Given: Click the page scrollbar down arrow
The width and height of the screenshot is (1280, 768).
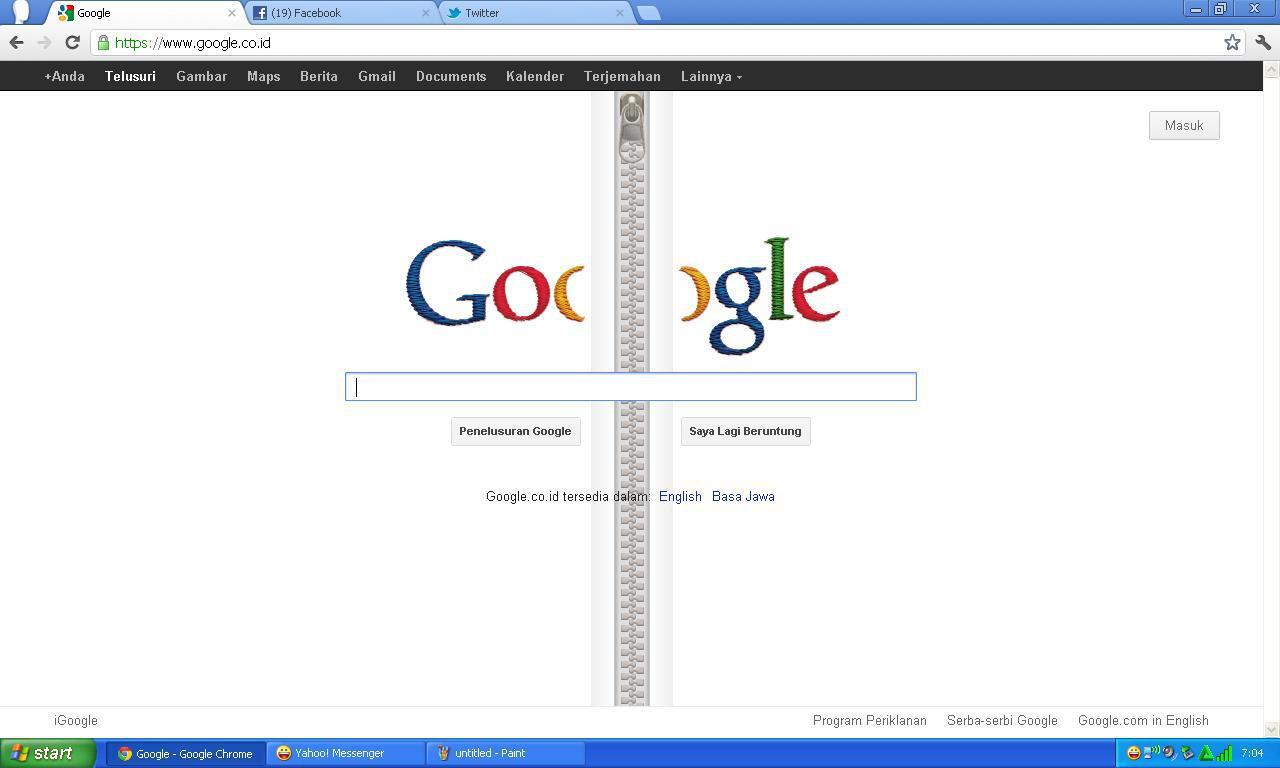Looking at the screenshot, I should coord(1272,729).
